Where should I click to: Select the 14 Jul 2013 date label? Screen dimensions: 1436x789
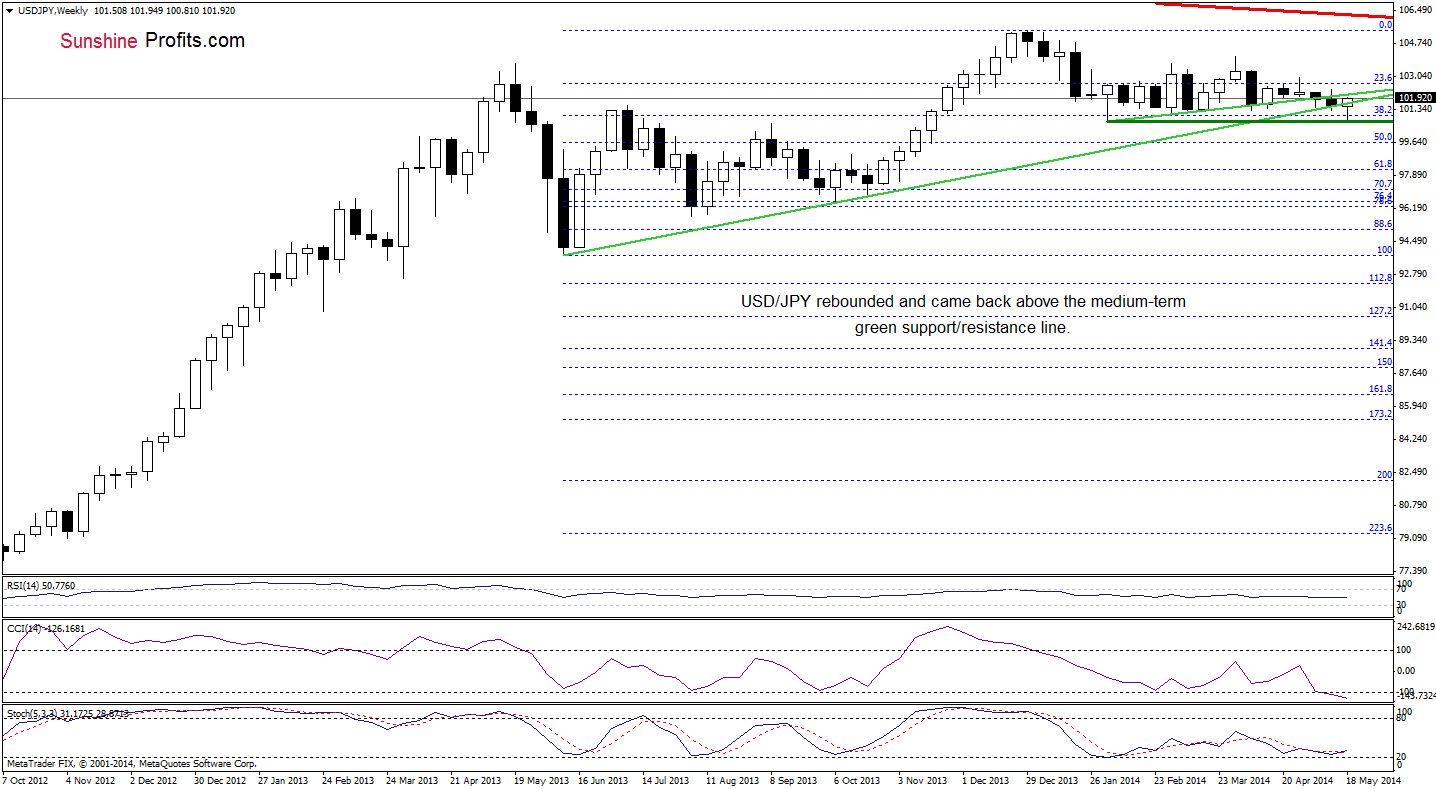(667, 779)
